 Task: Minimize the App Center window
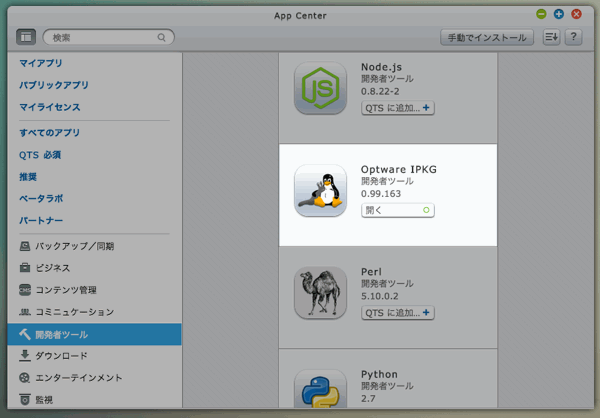(x=541, y=14)
